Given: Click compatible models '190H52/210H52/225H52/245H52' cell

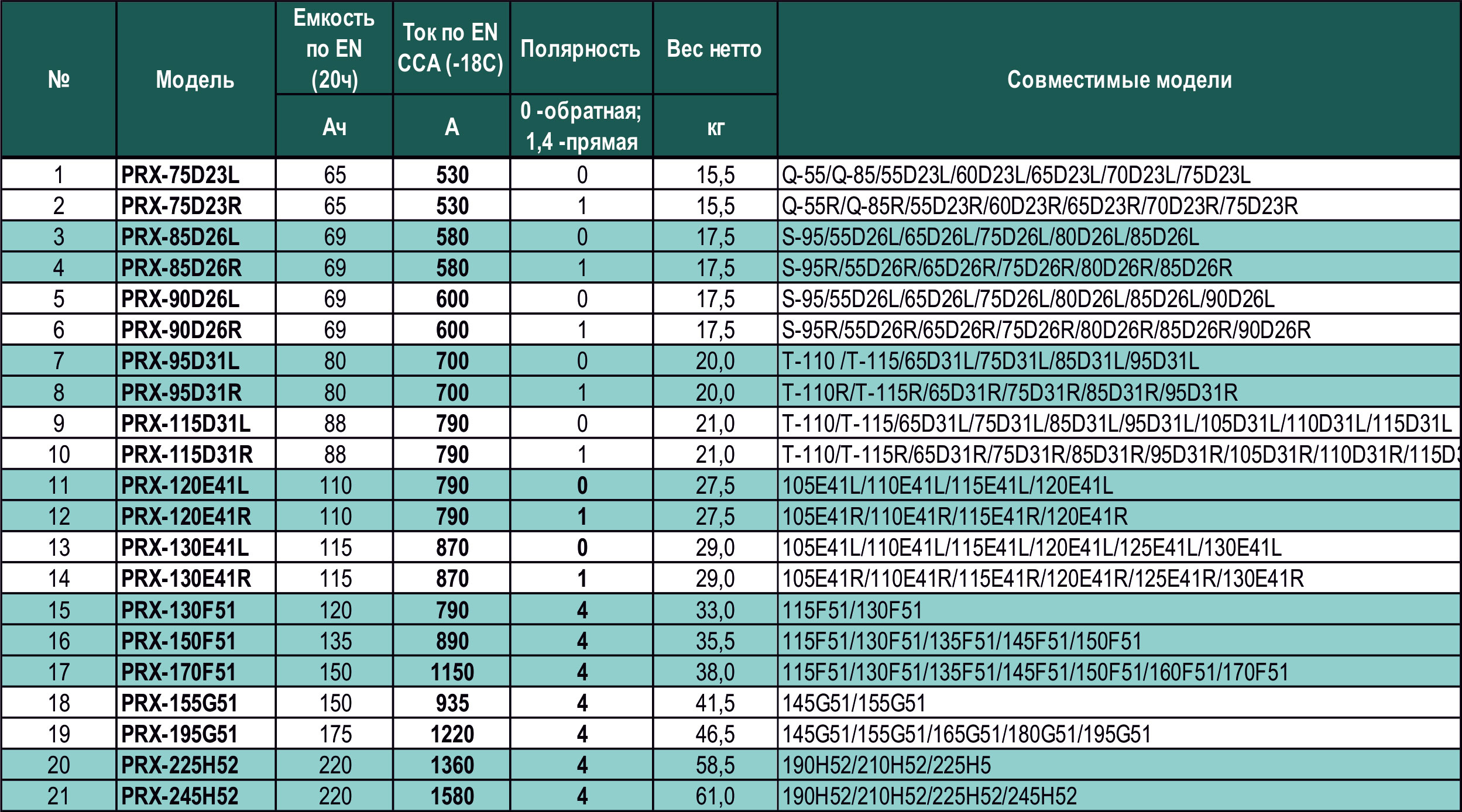Looking at the screenshot, I should click(x=1119, y=796).
